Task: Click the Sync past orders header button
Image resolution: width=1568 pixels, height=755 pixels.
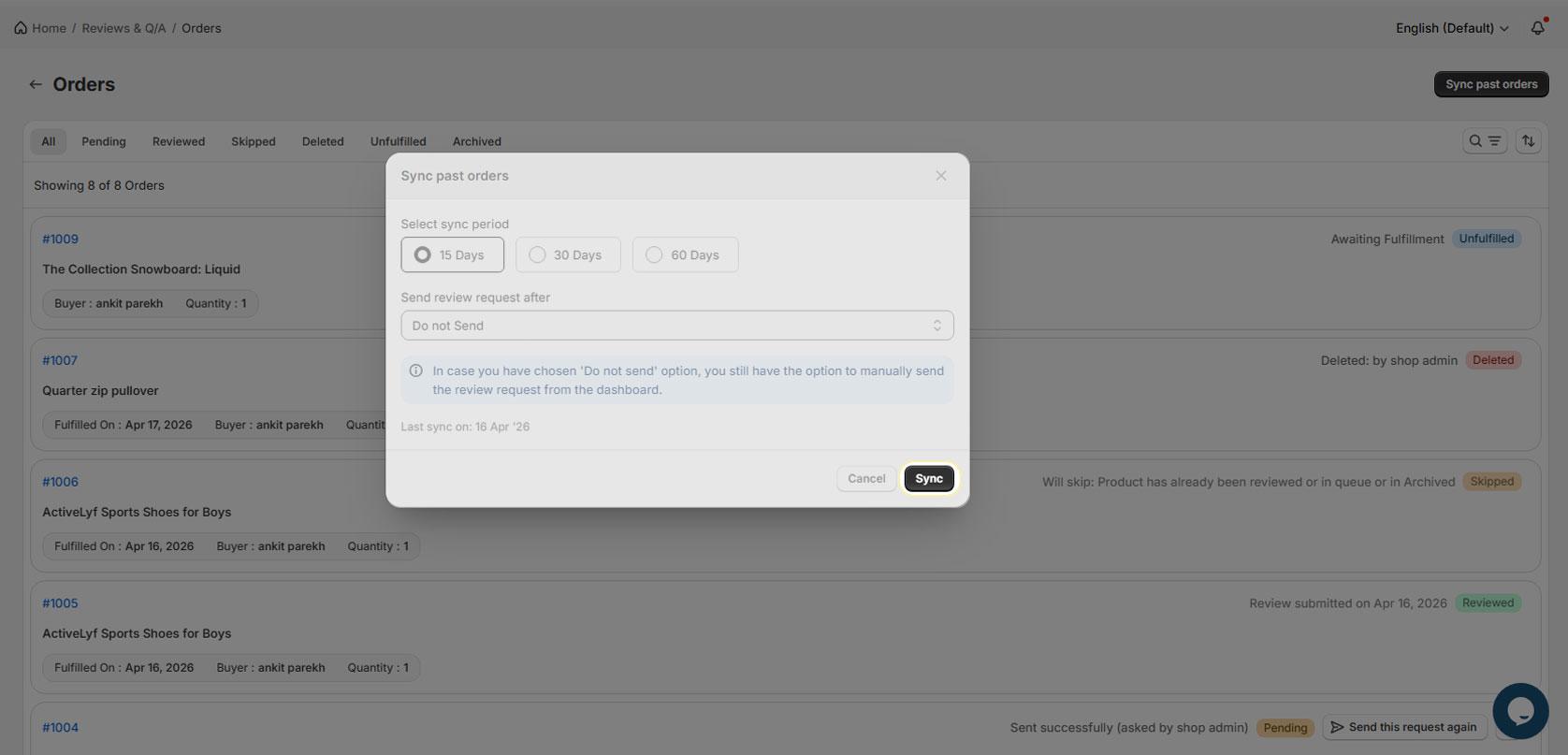Action: 1491,84
